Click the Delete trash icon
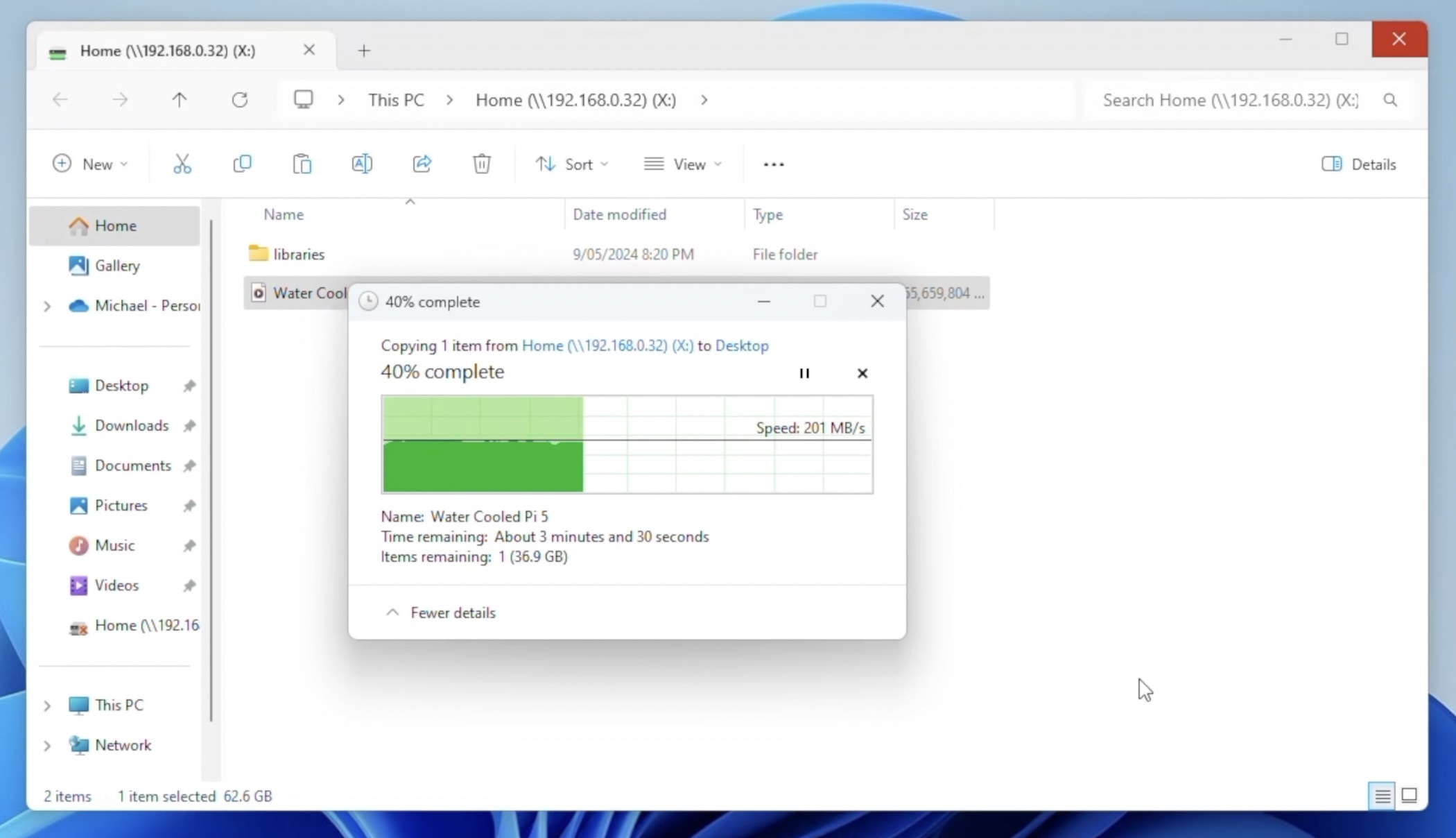 click(482, 164)
